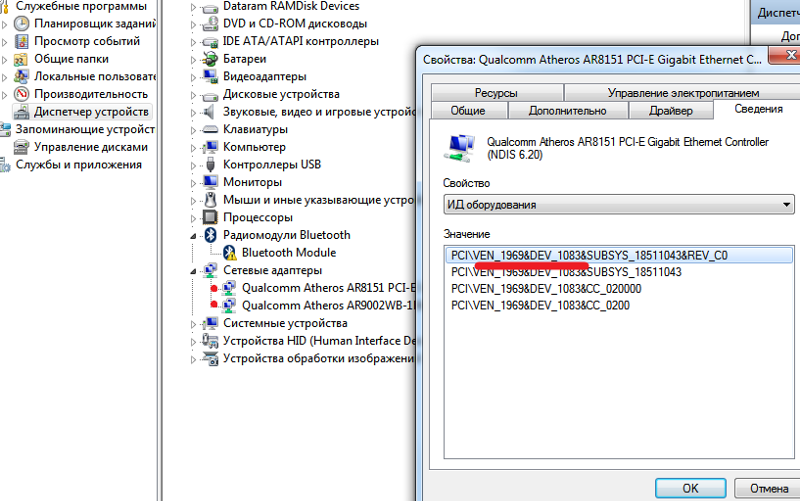The width and height of the screenshot is (800, 501).
Task: Select Qualcomm Atheros AR9002WB adapter in tree
Action: click(329, 305)
